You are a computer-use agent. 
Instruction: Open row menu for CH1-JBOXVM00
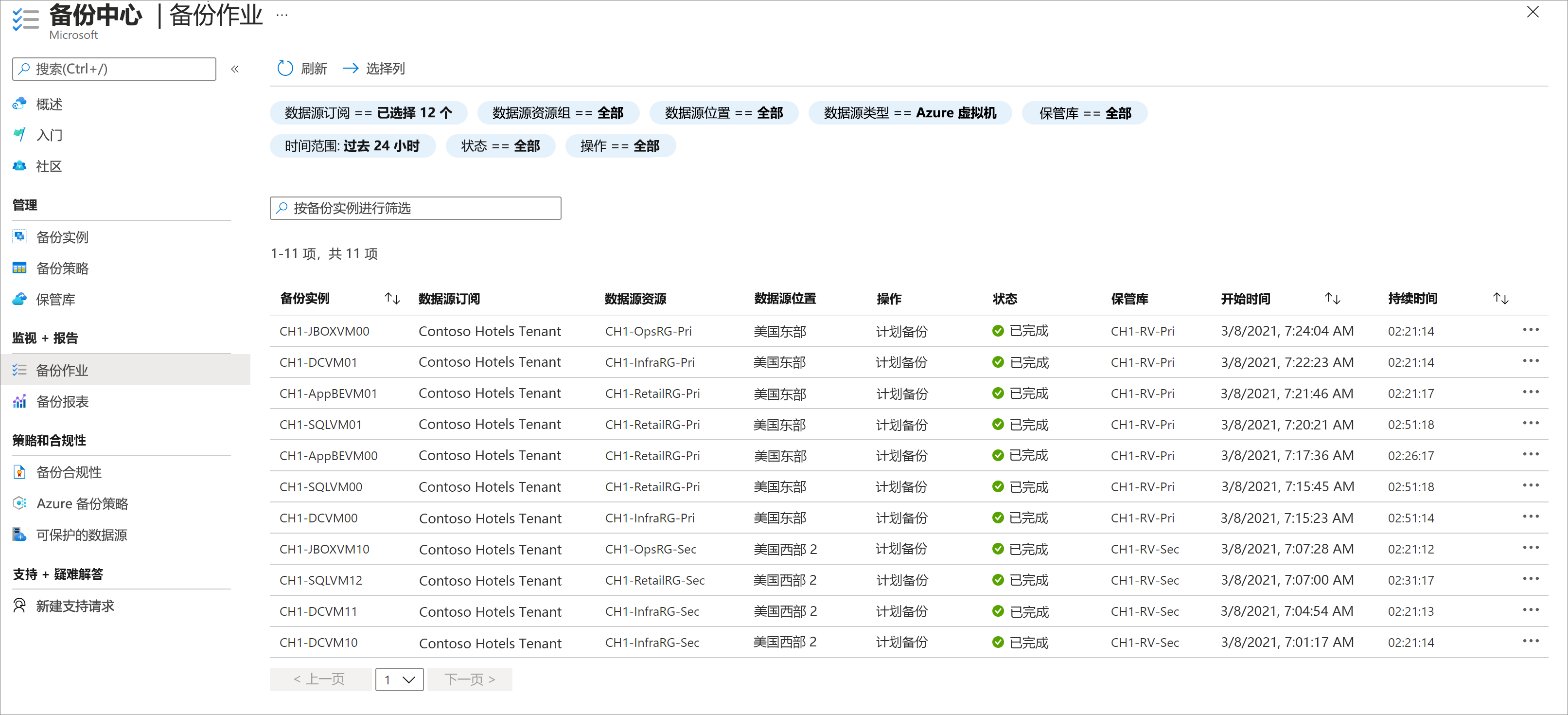coord(1530,330)
